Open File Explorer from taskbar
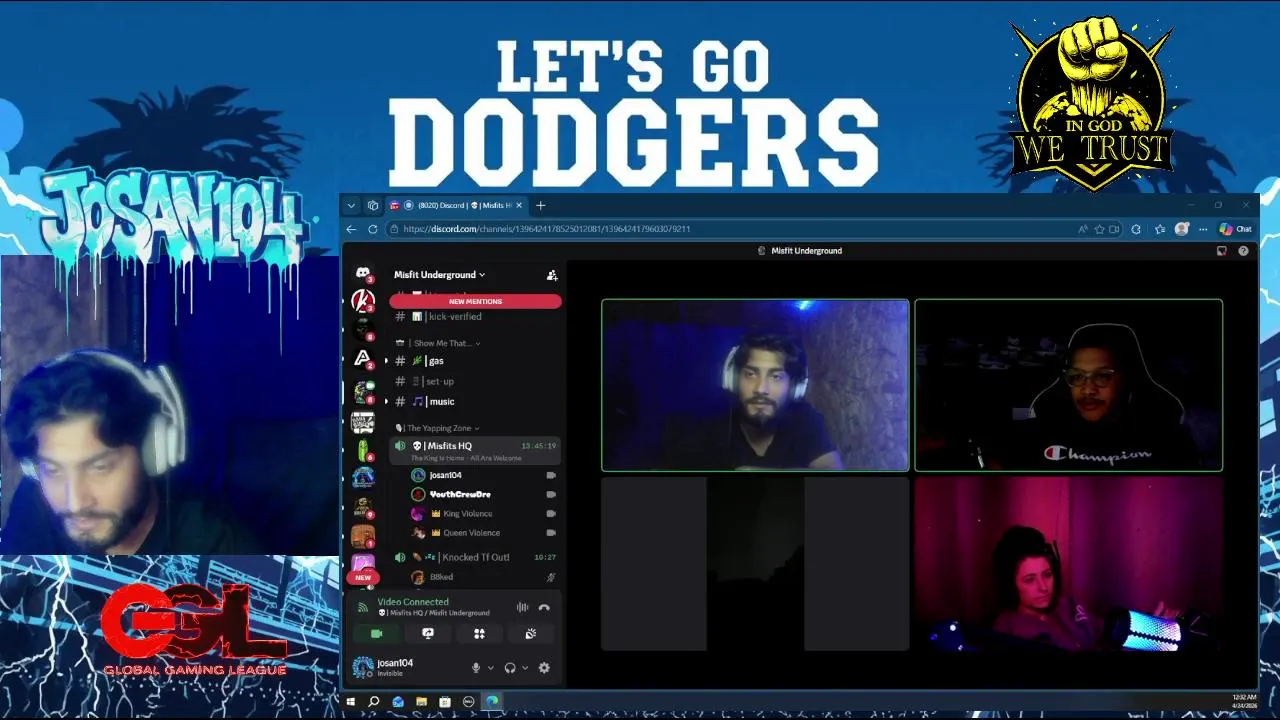The width and height of the screenshot is (1280, 720). [422, 701]
